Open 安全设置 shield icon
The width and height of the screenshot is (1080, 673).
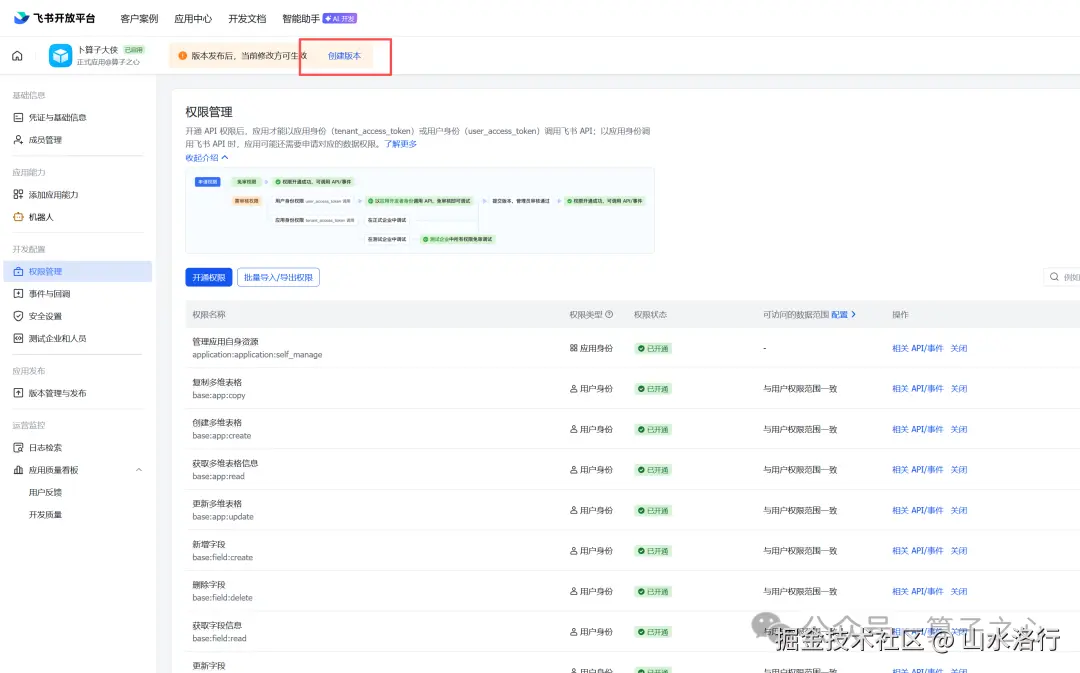19,316
